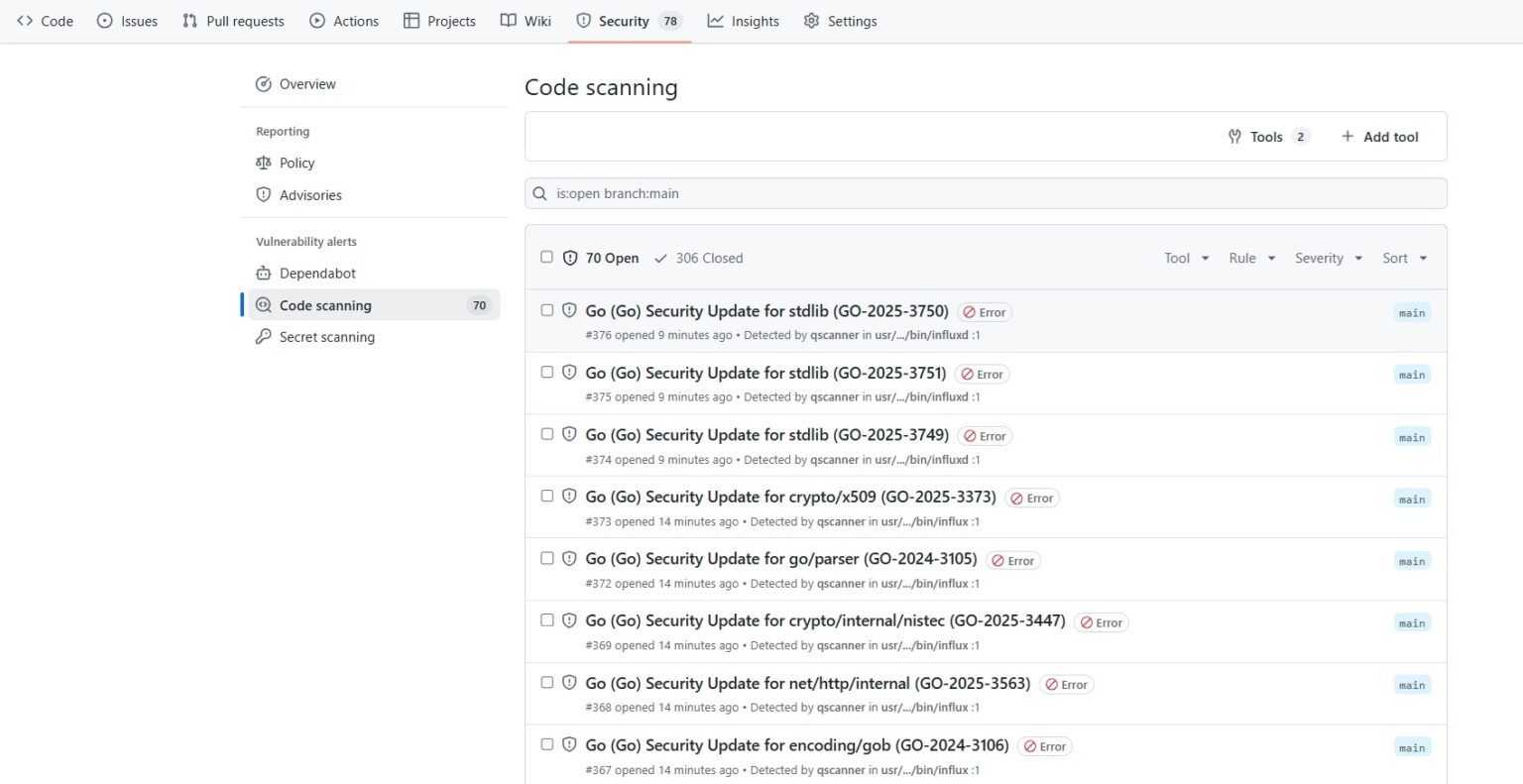
Task: Switch to the Pull requests tab
Action: (232, 21)
